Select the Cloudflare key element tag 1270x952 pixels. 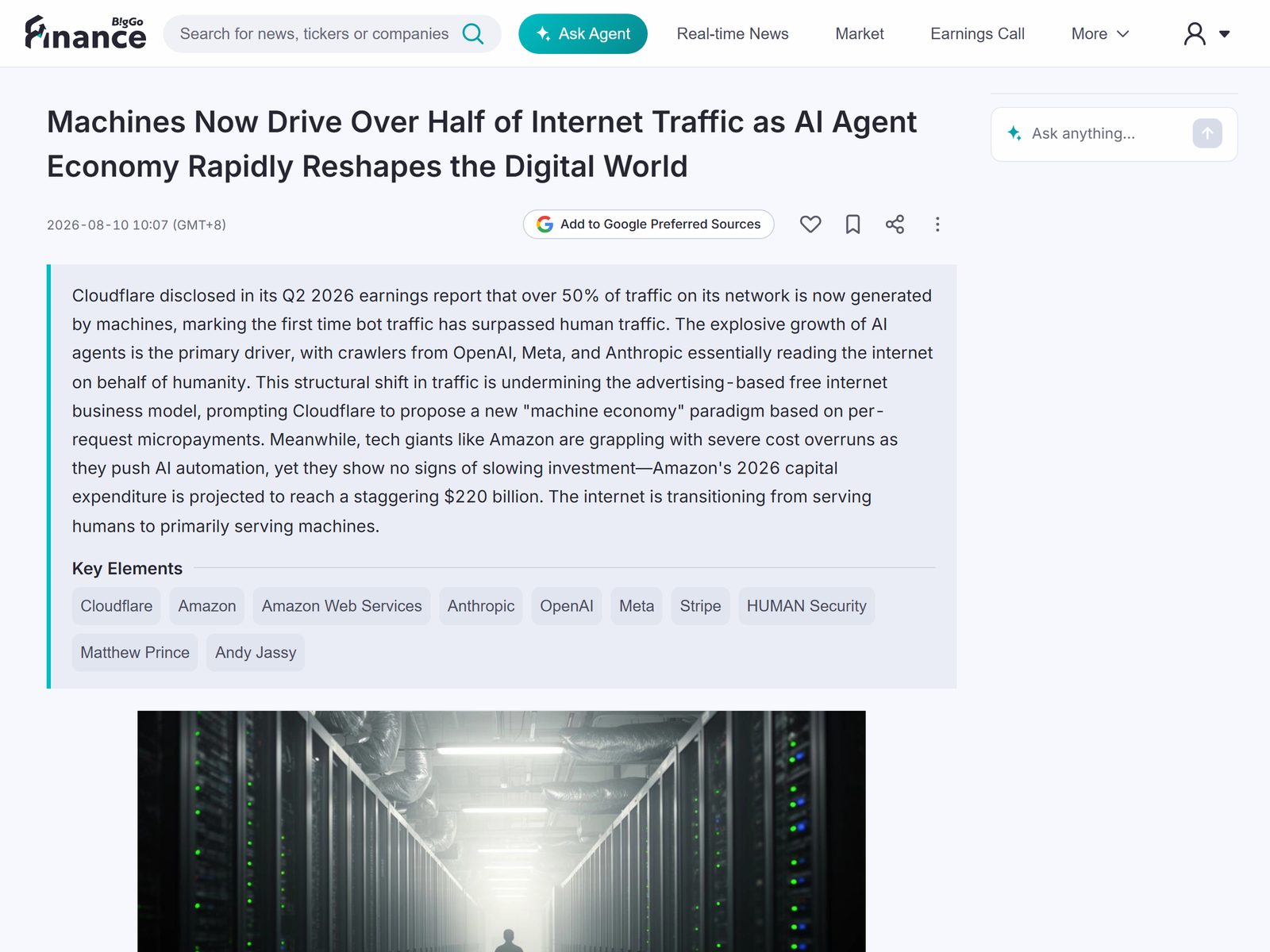117,606
